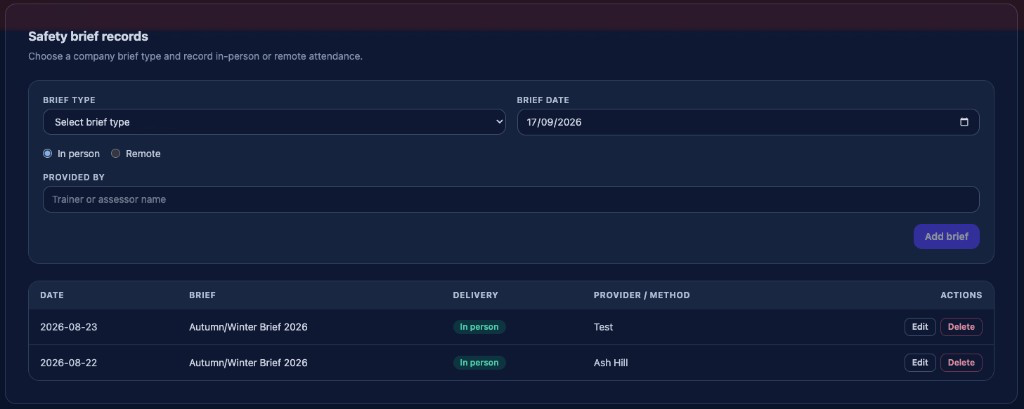Click the Delivery column header

tap(475, 295)
